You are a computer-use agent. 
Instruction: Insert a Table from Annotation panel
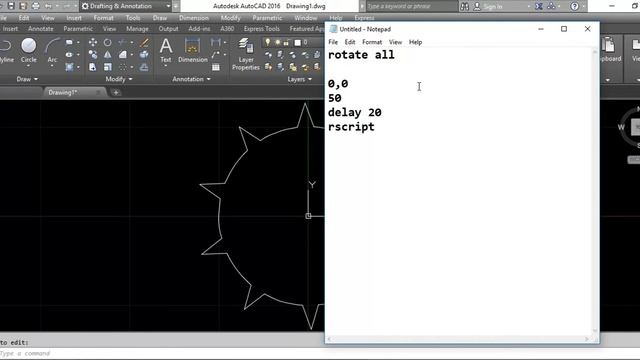pos(216,67)
